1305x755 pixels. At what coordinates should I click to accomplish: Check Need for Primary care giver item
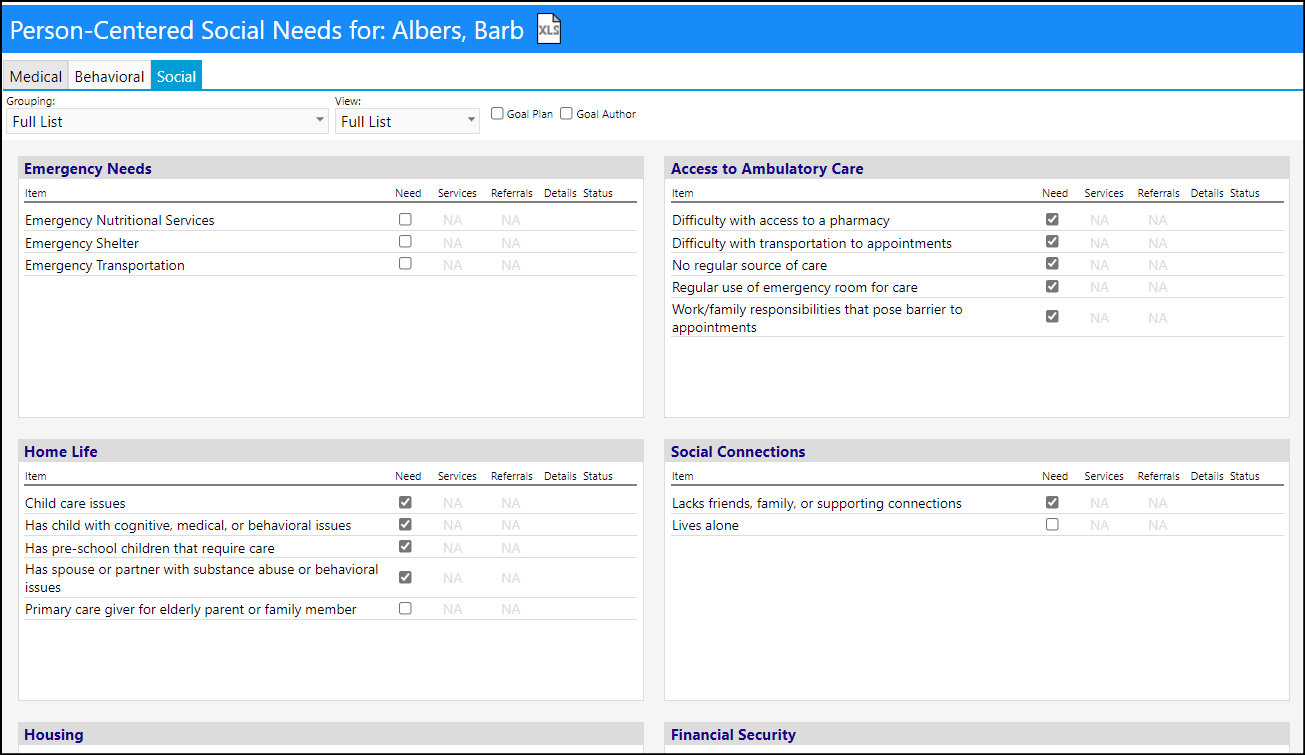pos(405,608)
